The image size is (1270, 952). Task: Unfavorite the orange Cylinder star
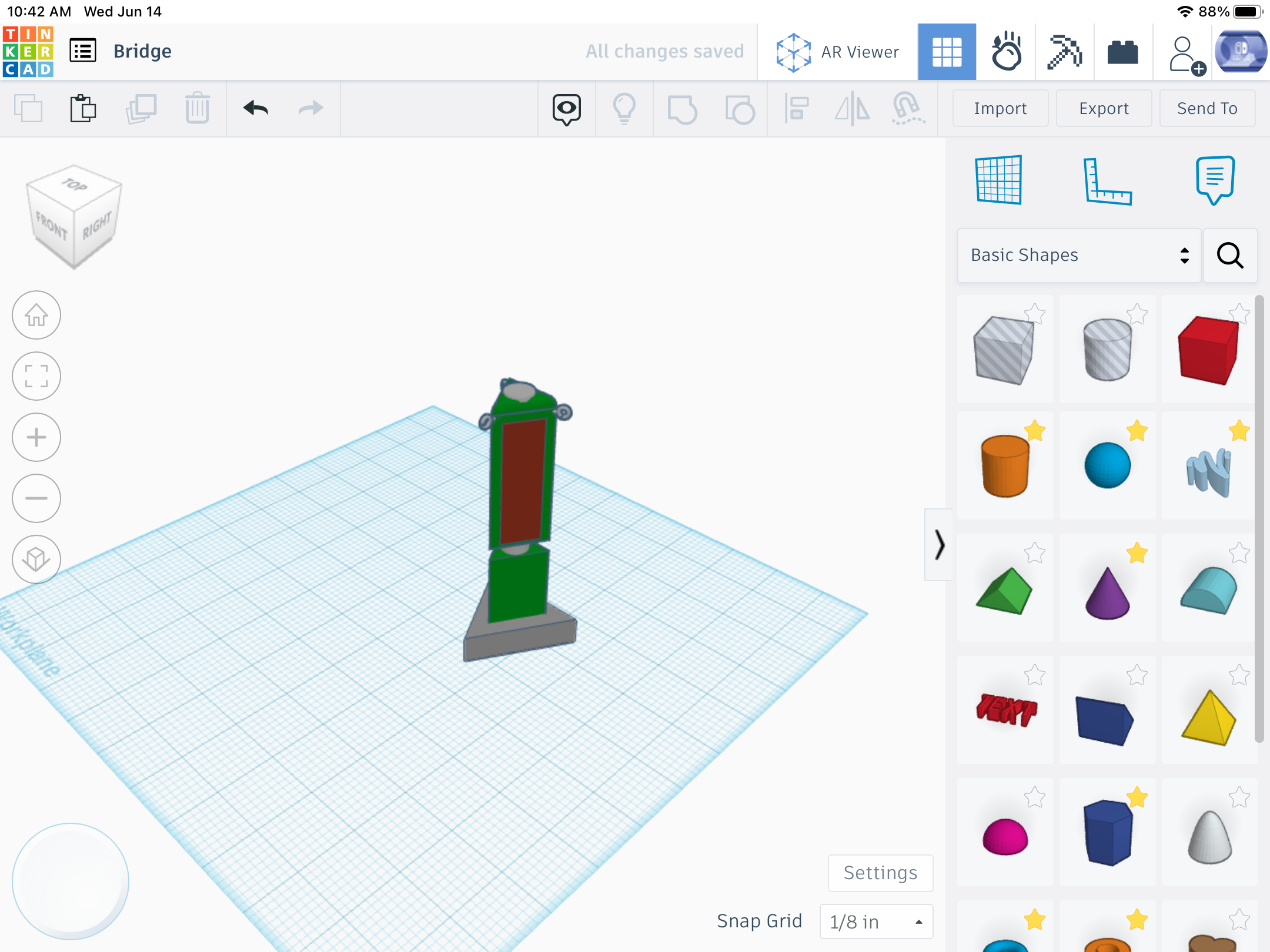[1034, 431]
